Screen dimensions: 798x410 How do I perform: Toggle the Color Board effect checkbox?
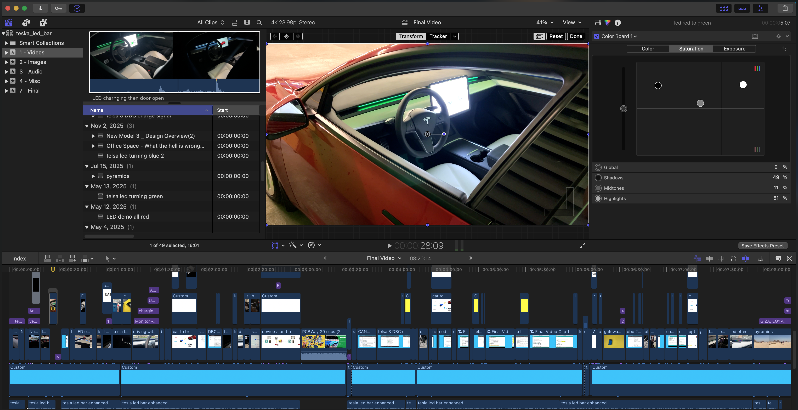pos(596,36)
